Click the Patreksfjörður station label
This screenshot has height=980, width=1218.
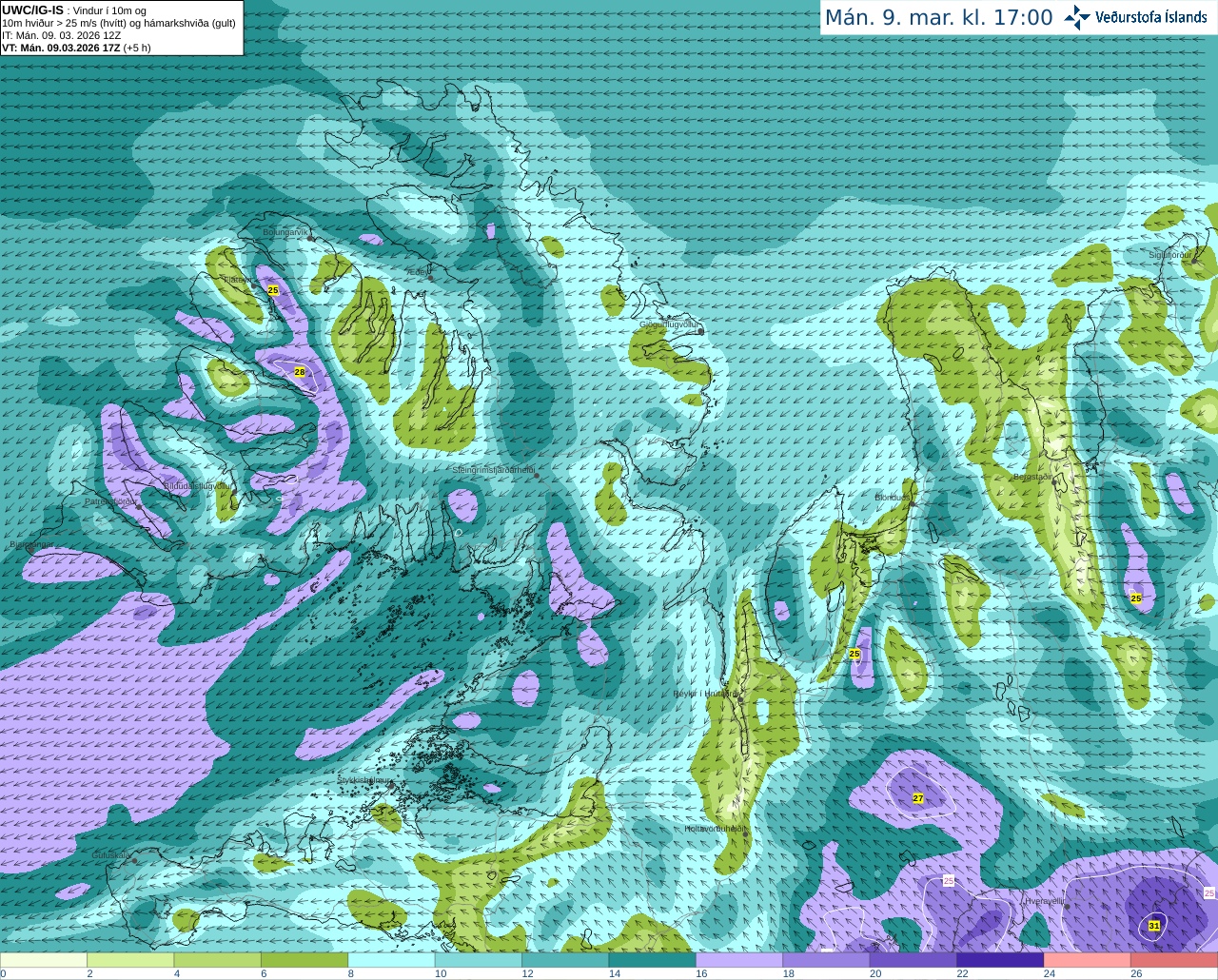click(110, 501)
